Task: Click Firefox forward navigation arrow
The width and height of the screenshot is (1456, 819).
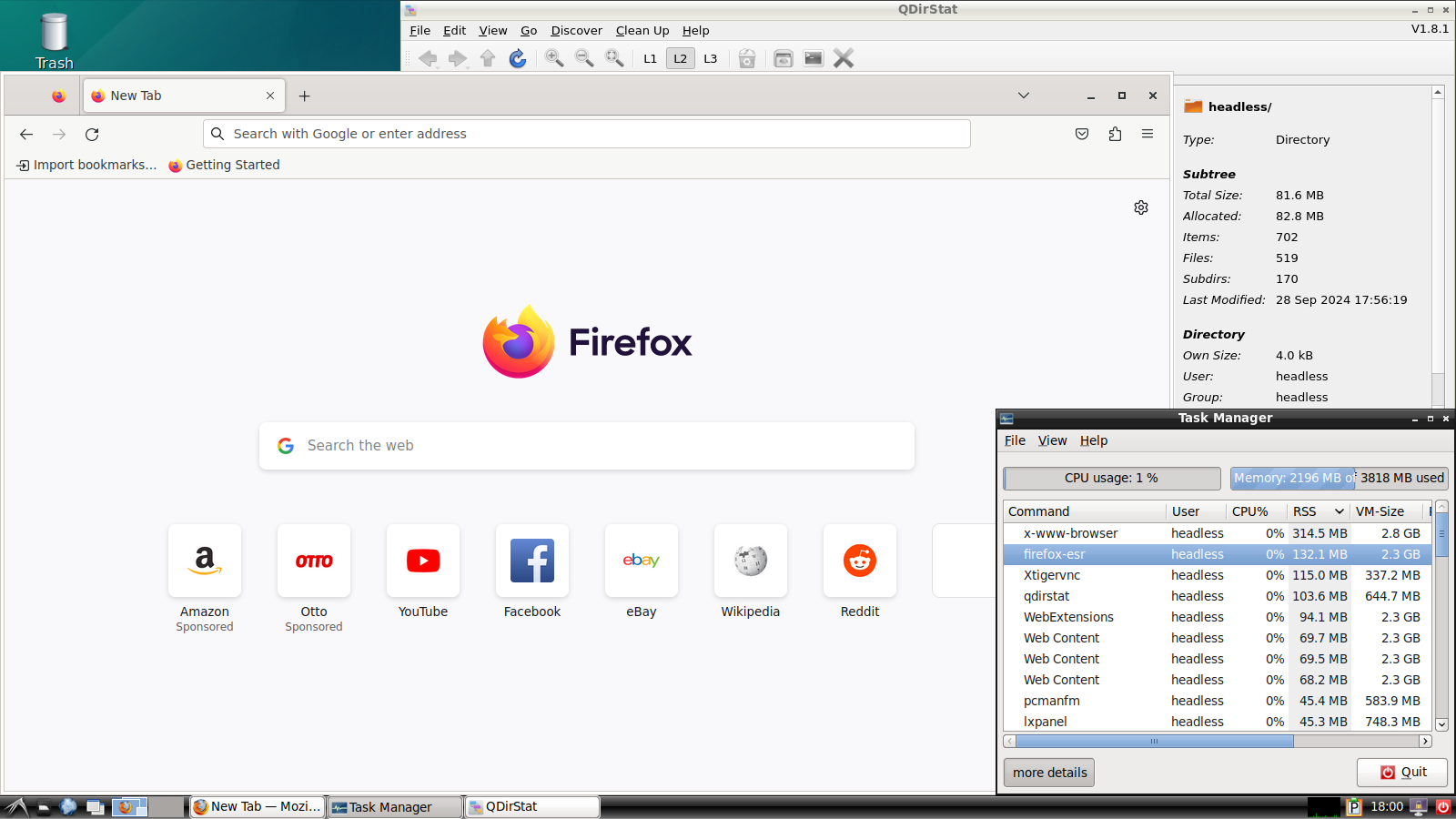Action: coord(59,134)
